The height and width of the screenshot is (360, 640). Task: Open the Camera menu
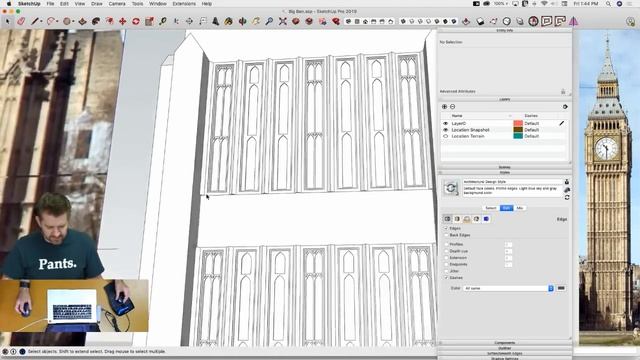tap(117, 4)
